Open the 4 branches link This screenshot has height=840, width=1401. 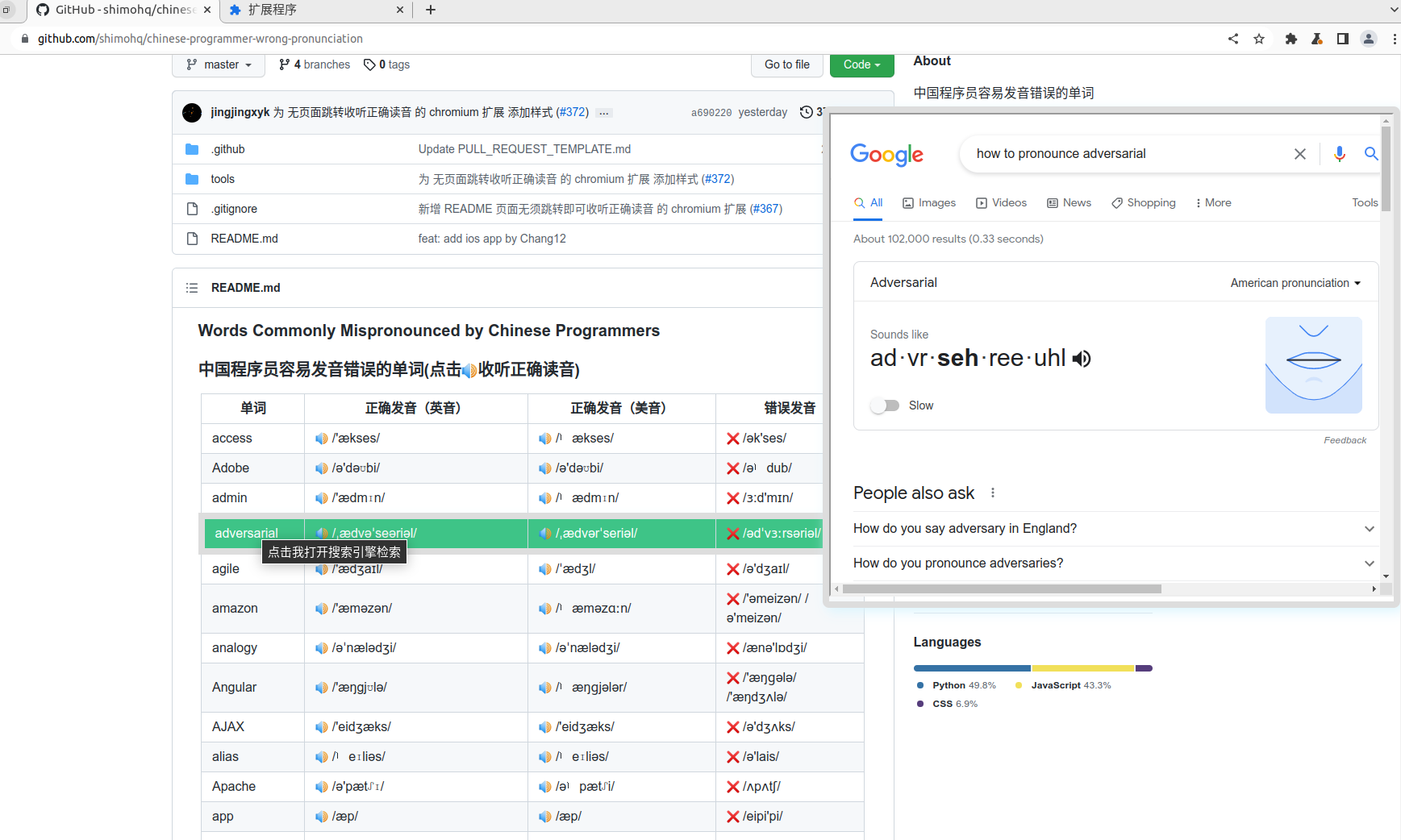(x=315, y=64)
